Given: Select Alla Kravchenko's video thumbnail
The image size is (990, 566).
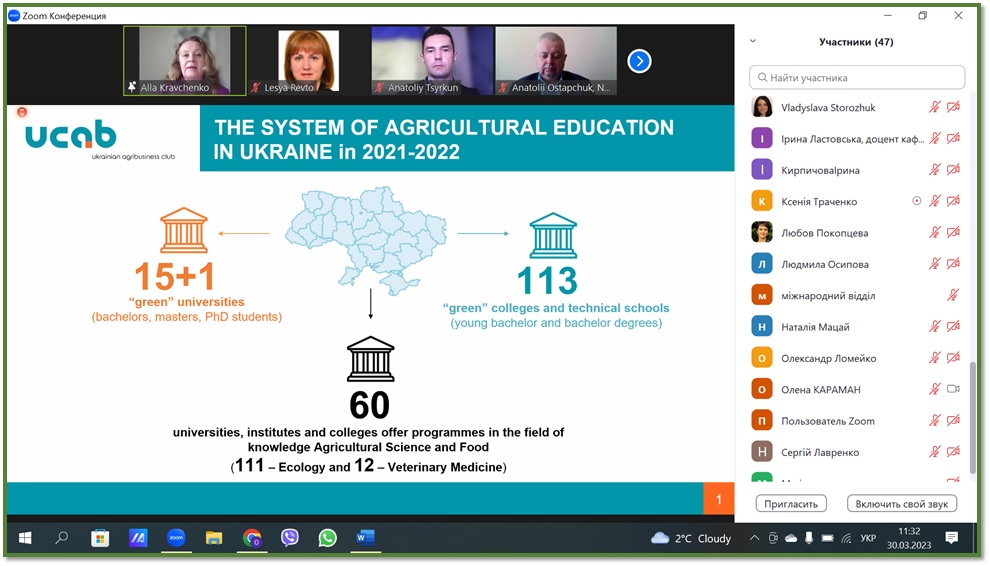Looking at the screenshot, I should (184, 61).
